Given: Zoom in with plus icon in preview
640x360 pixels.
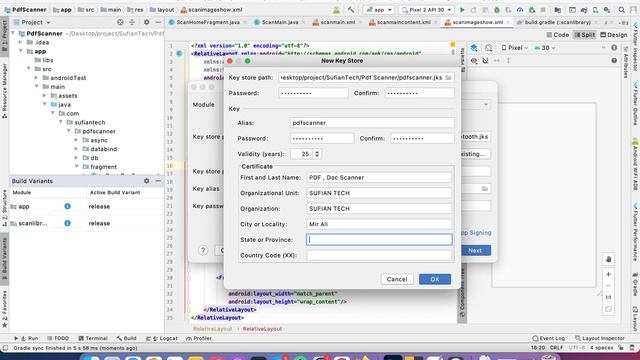Looking at the screenshot, I should 608,274.
